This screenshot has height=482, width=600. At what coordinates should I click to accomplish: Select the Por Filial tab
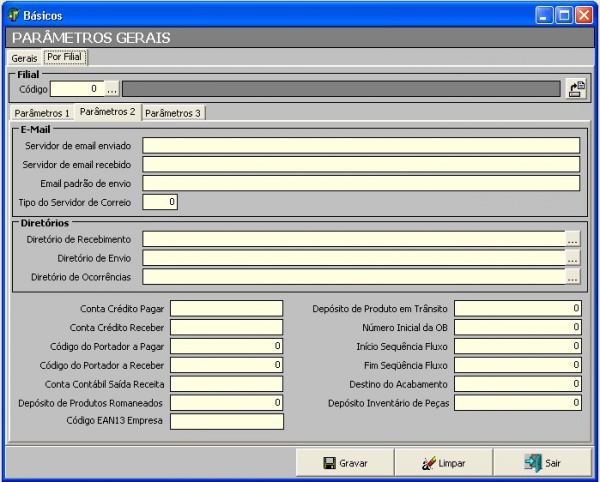click(66, 57)
